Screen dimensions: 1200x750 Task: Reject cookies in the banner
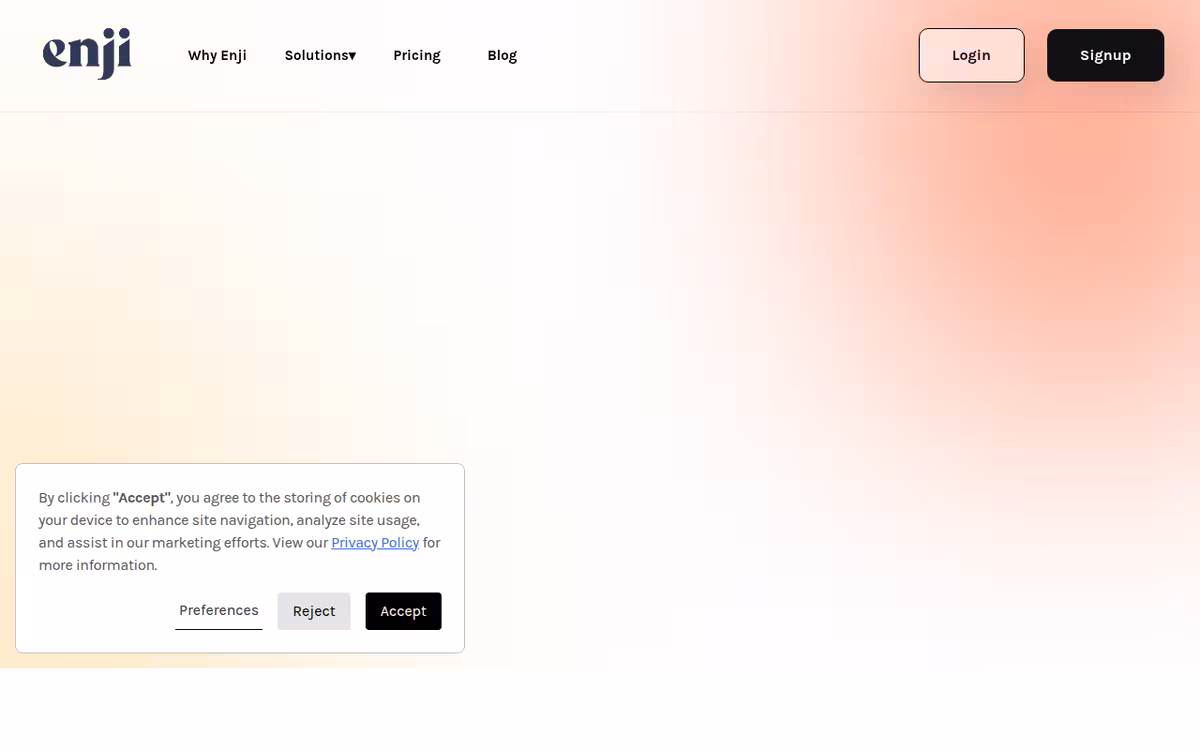pos(314,611)
